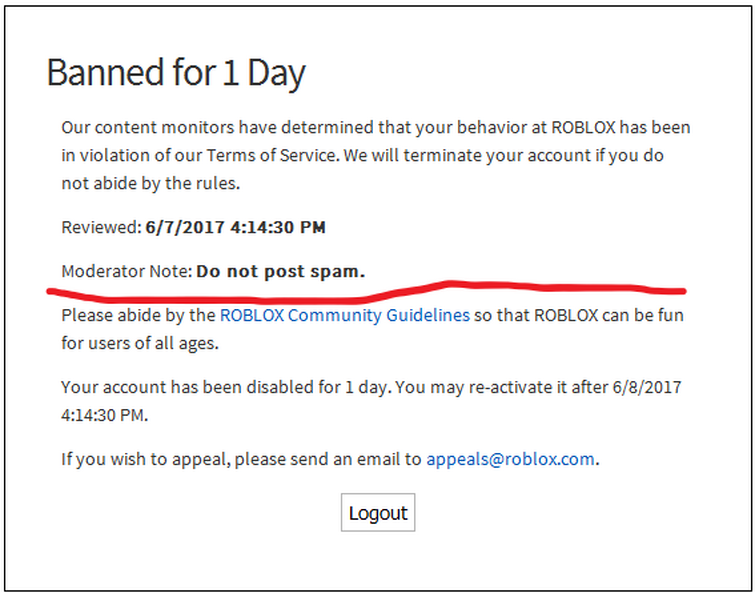The height and width of the screenshot is (593, 755).
Task: Click the bold 'Do not post spam.' note
Action: click(281, 271)
